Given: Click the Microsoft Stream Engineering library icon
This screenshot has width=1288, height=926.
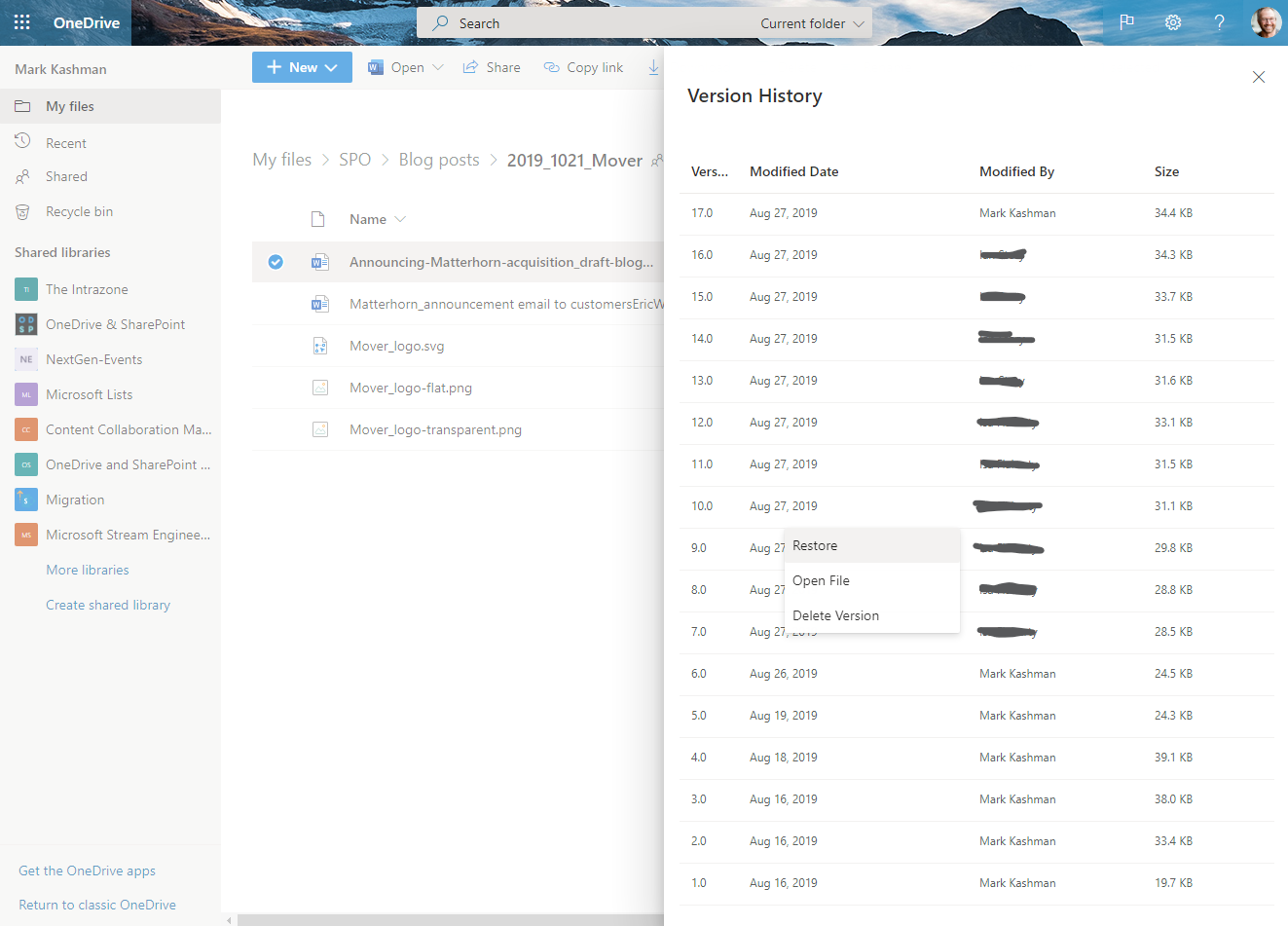Looking at the screenshot, I should [x=26, y=535].
